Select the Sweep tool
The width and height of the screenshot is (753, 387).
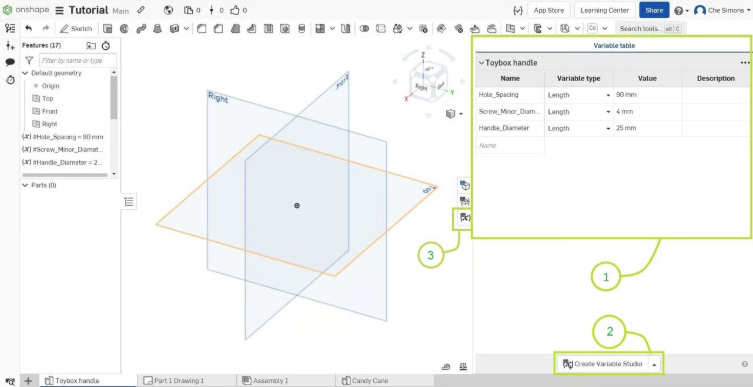(x=141, y=28)
